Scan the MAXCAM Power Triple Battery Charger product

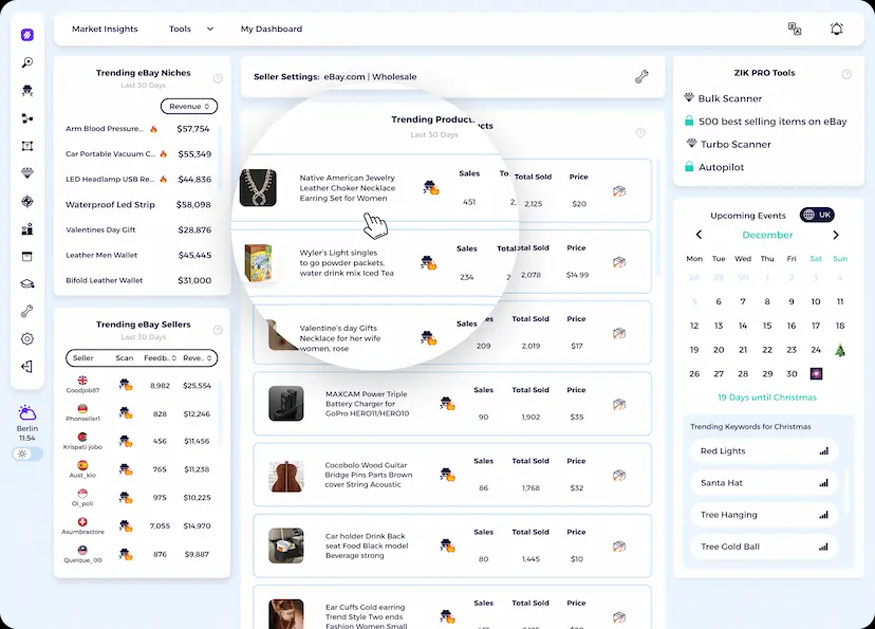tap(447, 403)
